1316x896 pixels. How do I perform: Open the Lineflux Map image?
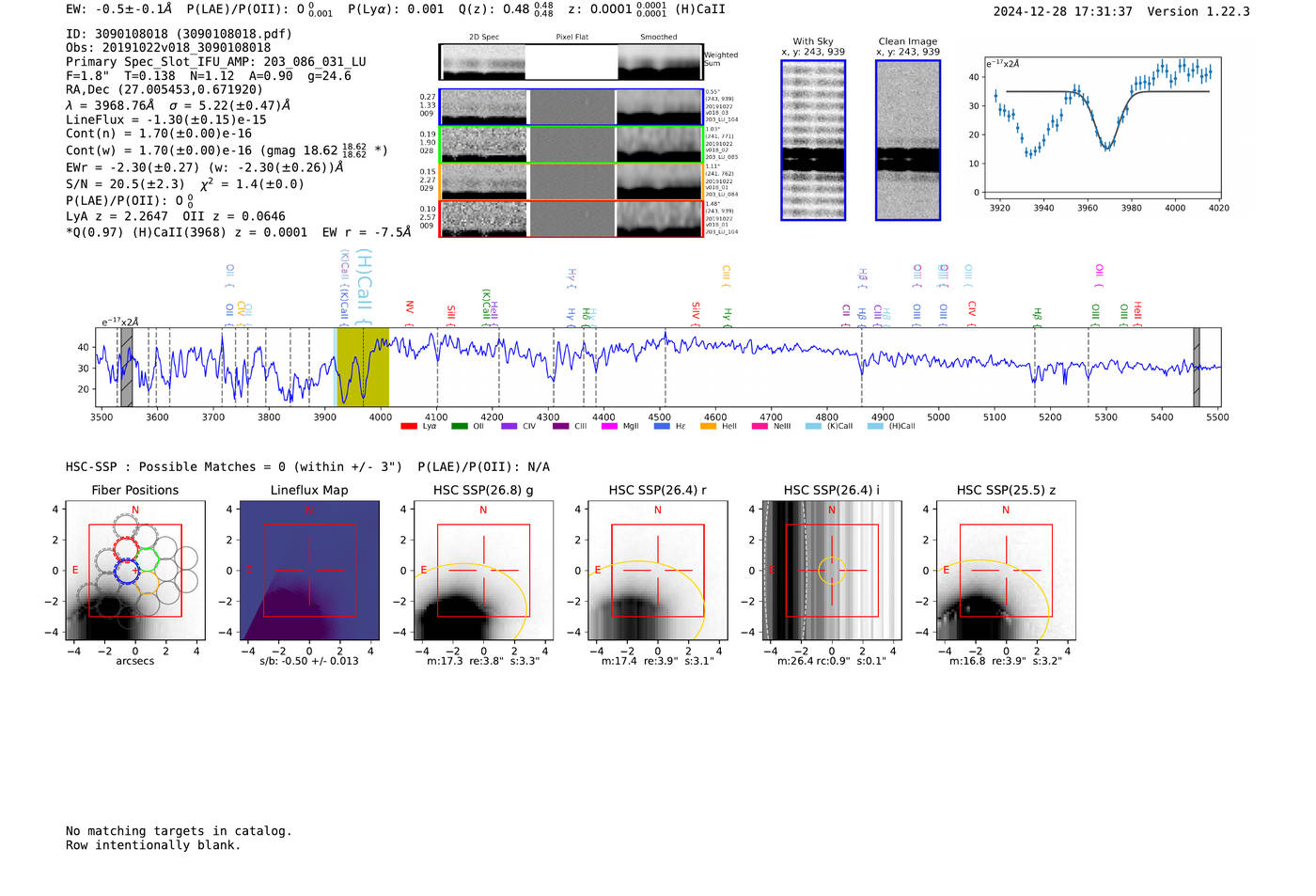click(309, 571)
